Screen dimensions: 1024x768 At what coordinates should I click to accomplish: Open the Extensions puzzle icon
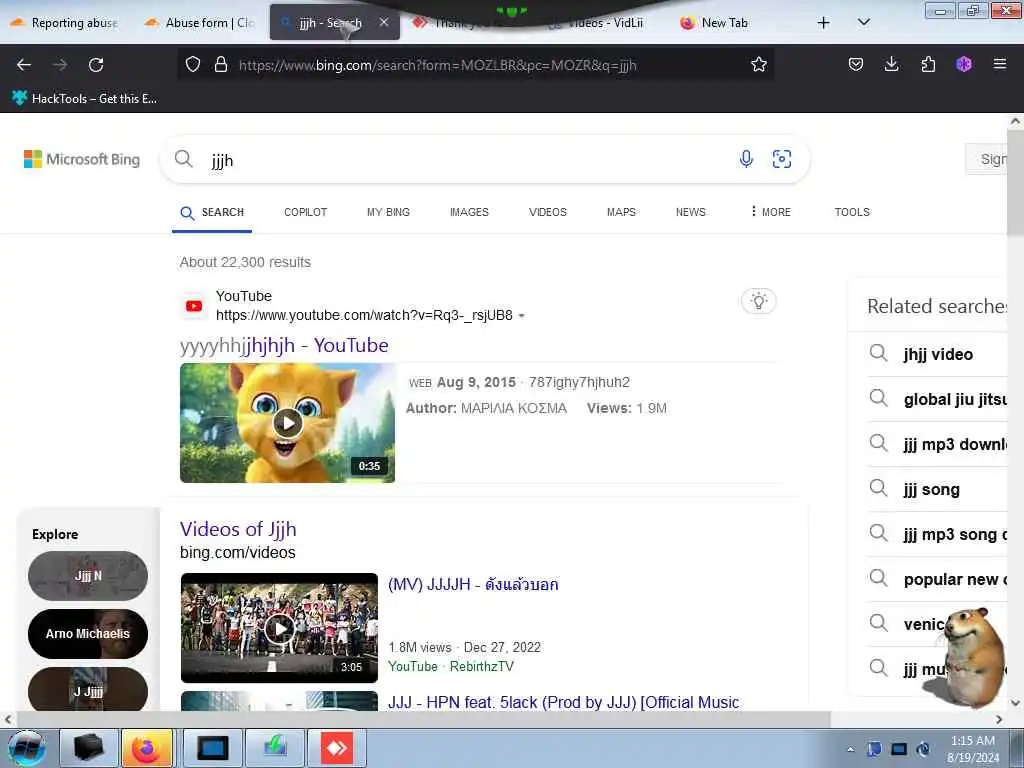928,64
